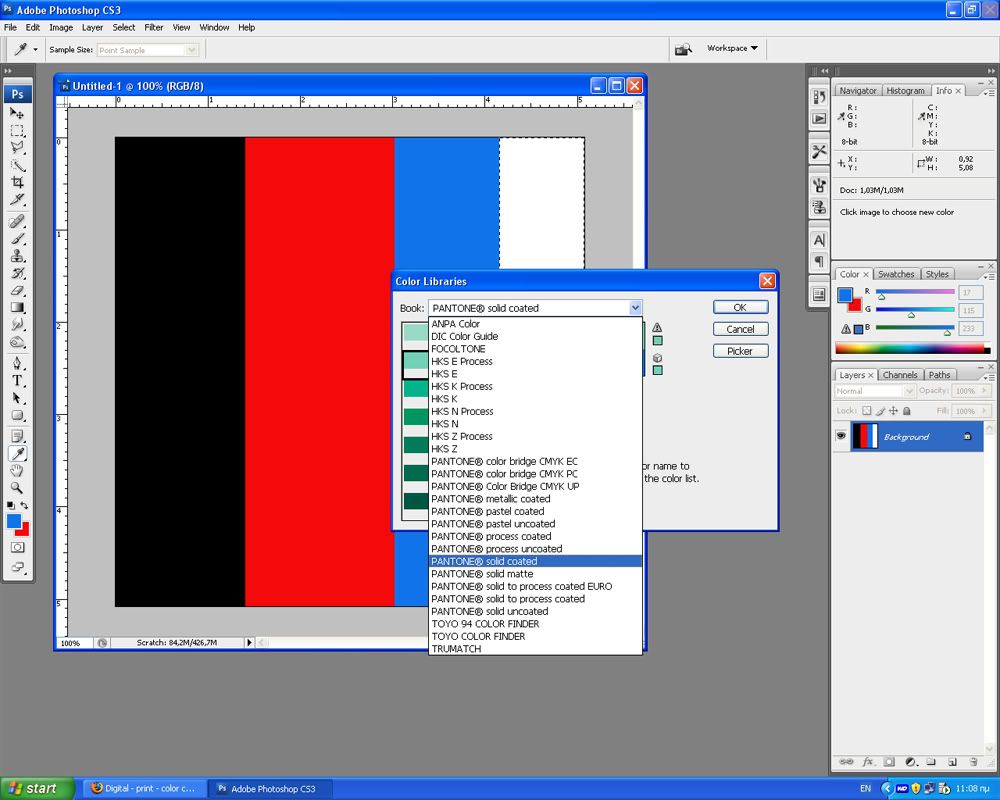The image size is (1000, 800).
Task: Toggle Quick Mask mode icon
Action: (18, 547)
